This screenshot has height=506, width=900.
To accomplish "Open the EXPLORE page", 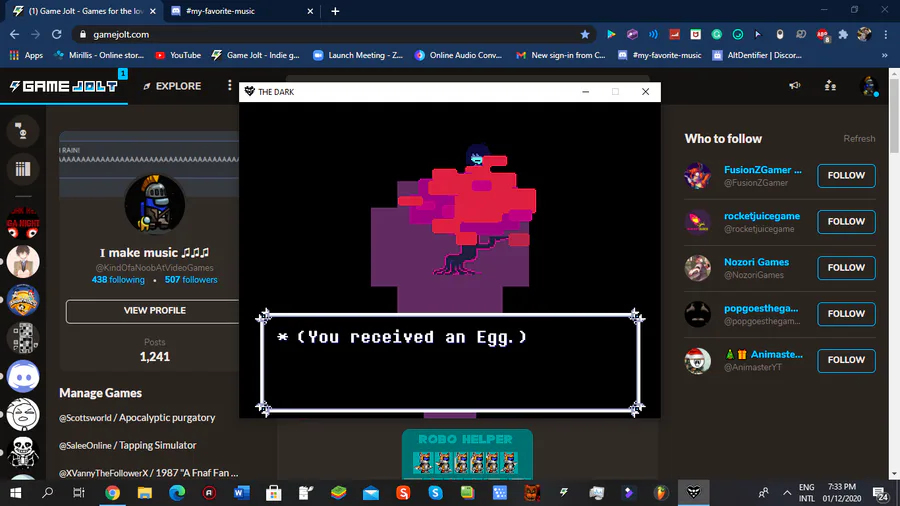I will pyautogui.click(x=172, y=86).
